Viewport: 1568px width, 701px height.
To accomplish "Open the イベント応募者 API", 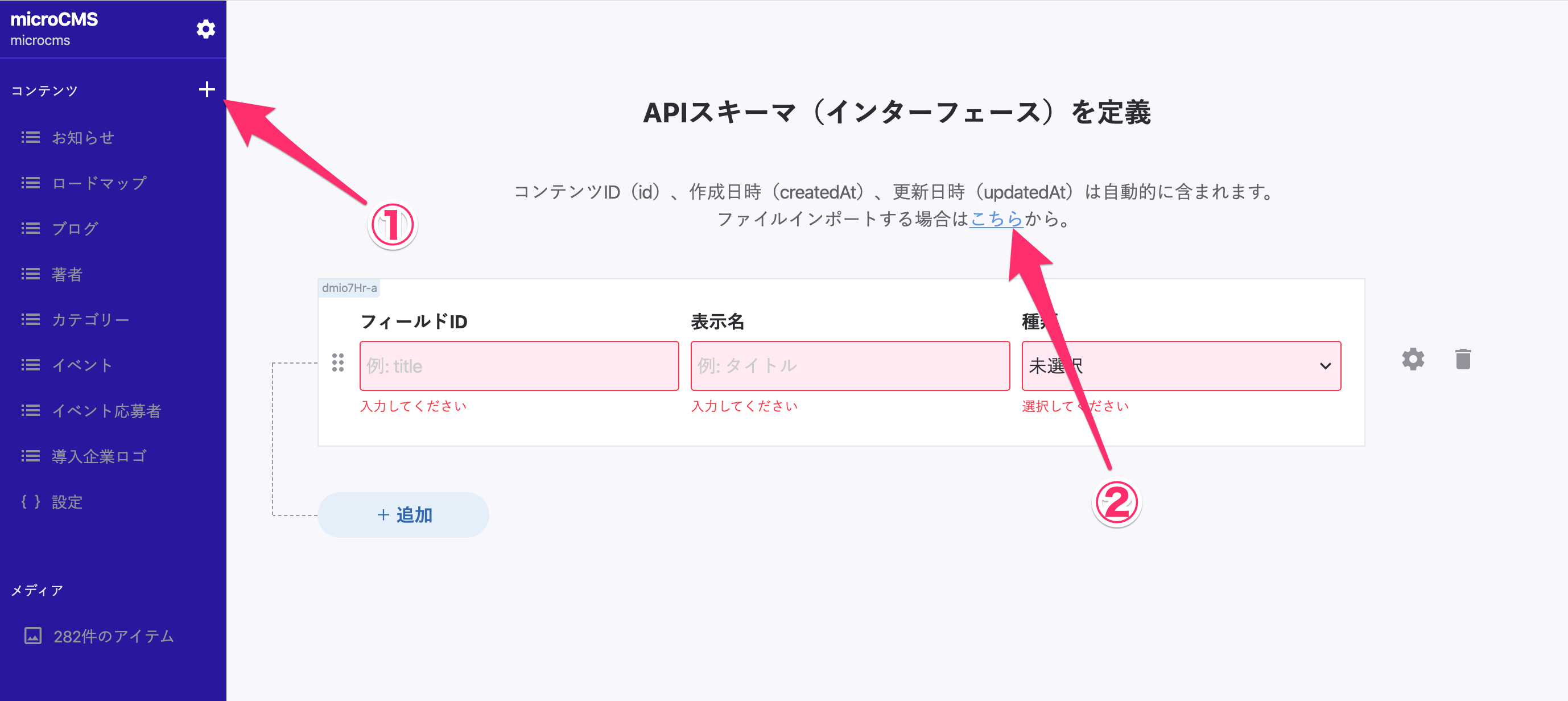I will tap(106, 411).
